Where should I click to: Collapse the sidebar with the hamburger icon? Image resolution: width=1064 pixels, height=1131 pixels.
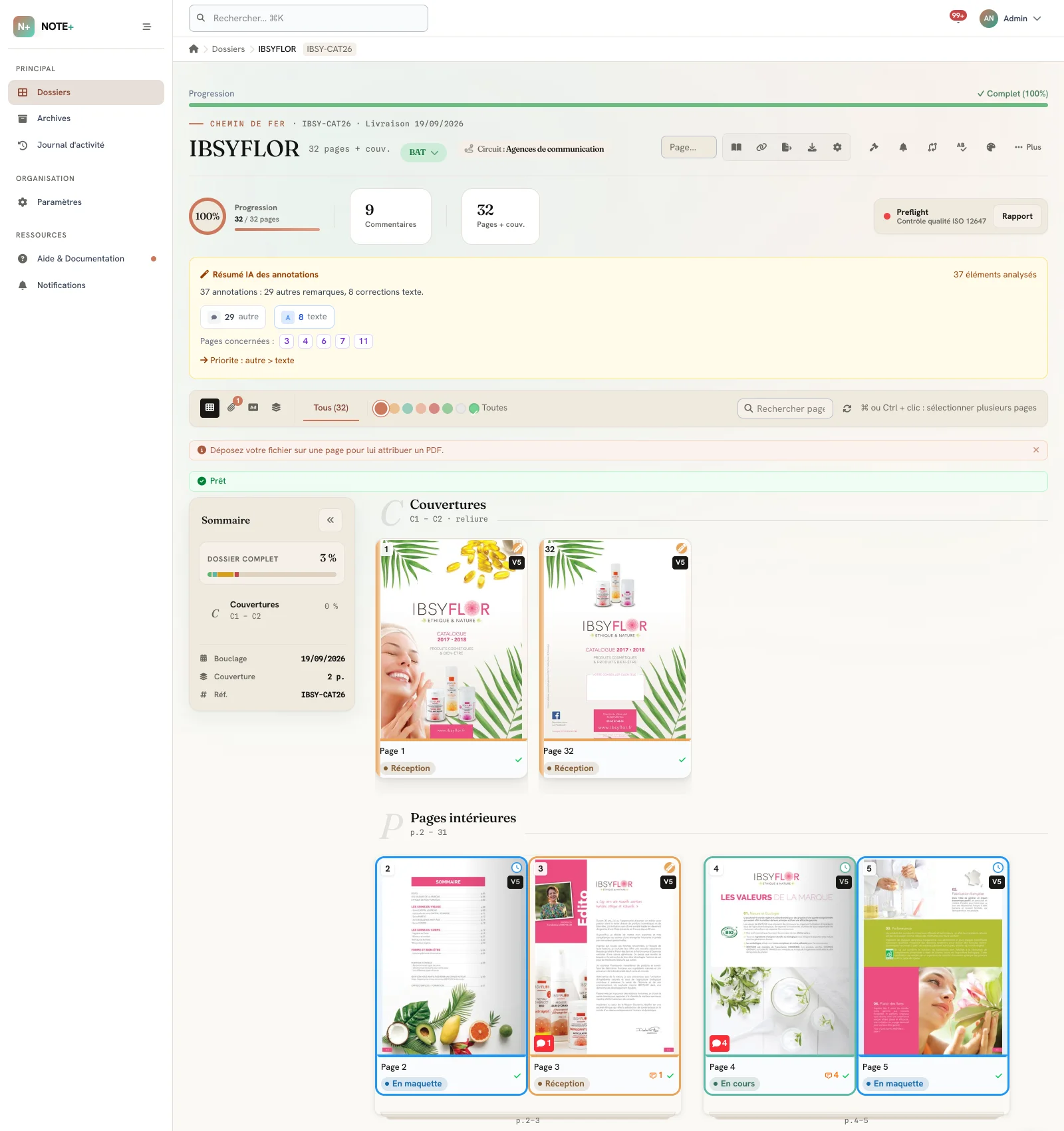point(147,27)
